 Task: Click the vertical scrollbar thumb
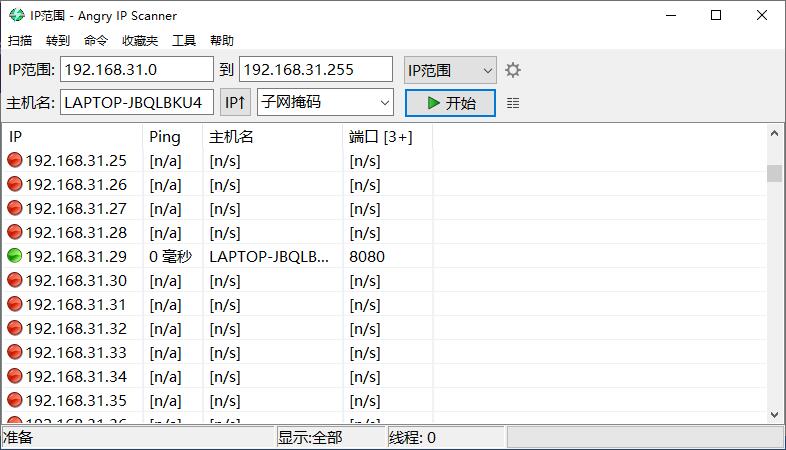(x=774, y=173)
